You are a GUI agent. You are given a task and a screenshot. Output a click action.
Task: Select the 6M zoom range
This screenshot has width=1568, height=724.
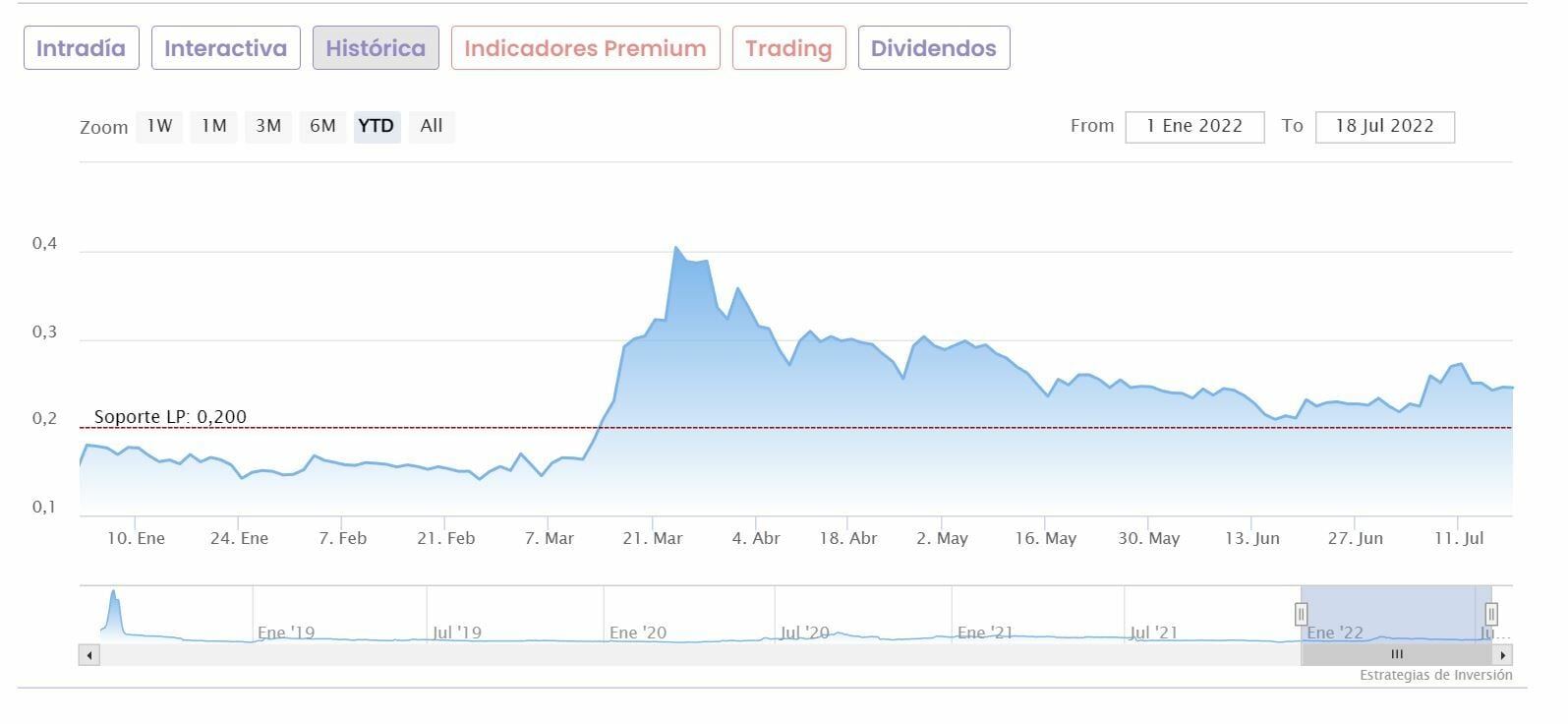[x=322, y=126]
